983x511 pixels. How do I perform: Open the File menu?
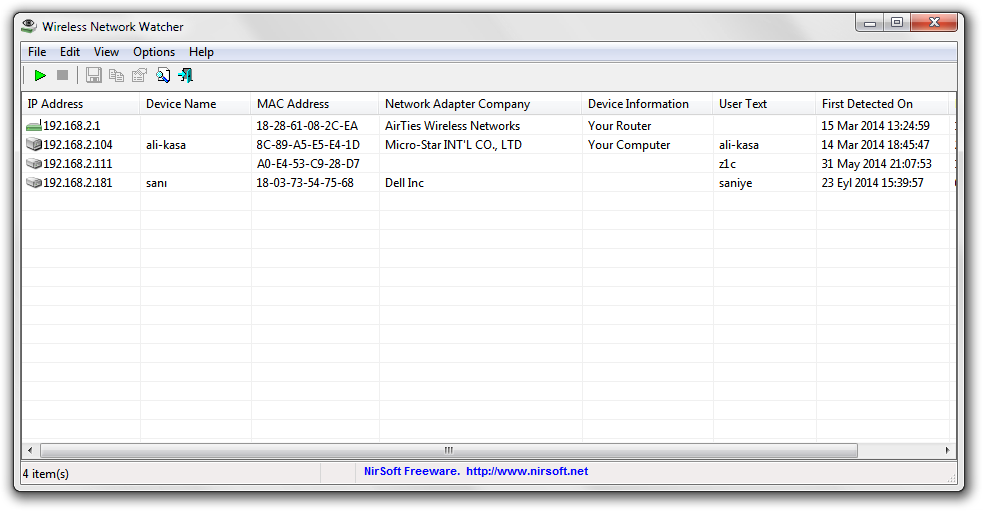pos(37,52)
